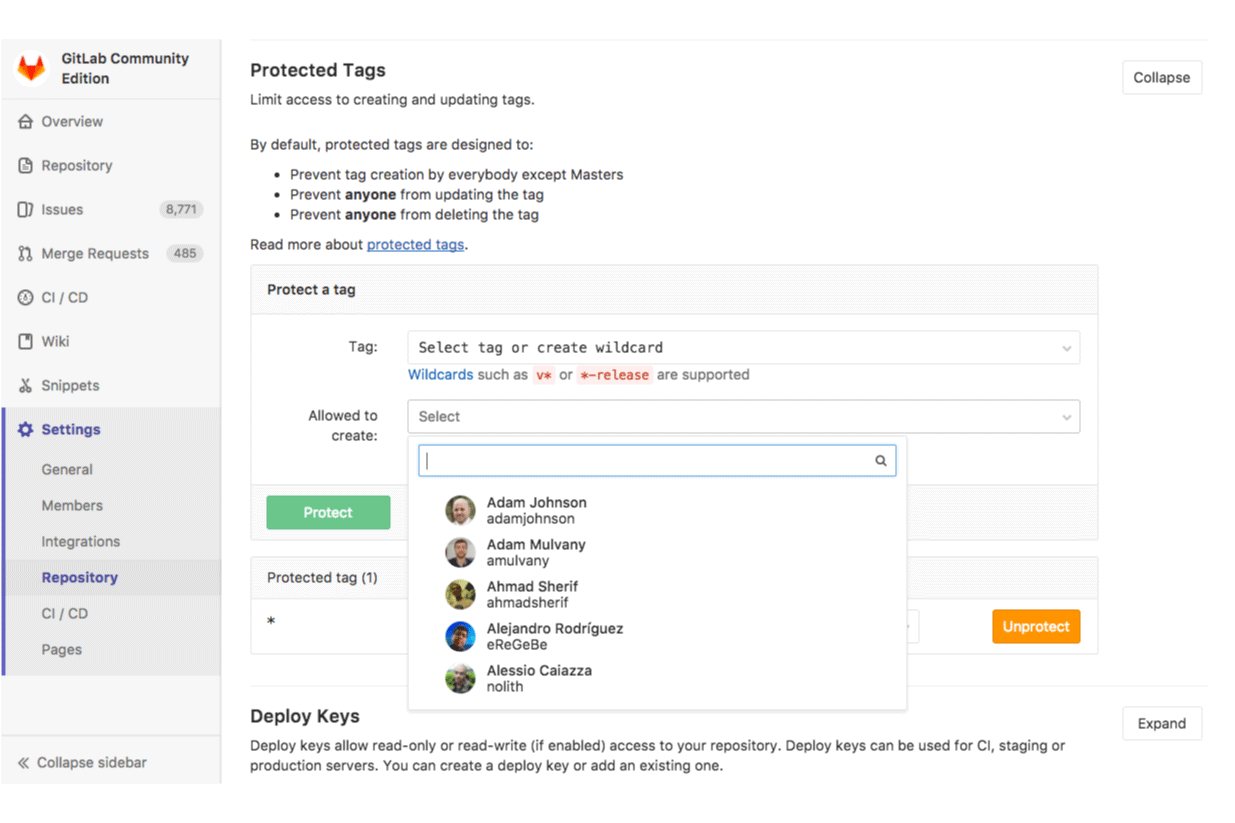The image size is (1235, 823).
Task: Click the Protected Tags heading
Action: (x=318, y=71)
